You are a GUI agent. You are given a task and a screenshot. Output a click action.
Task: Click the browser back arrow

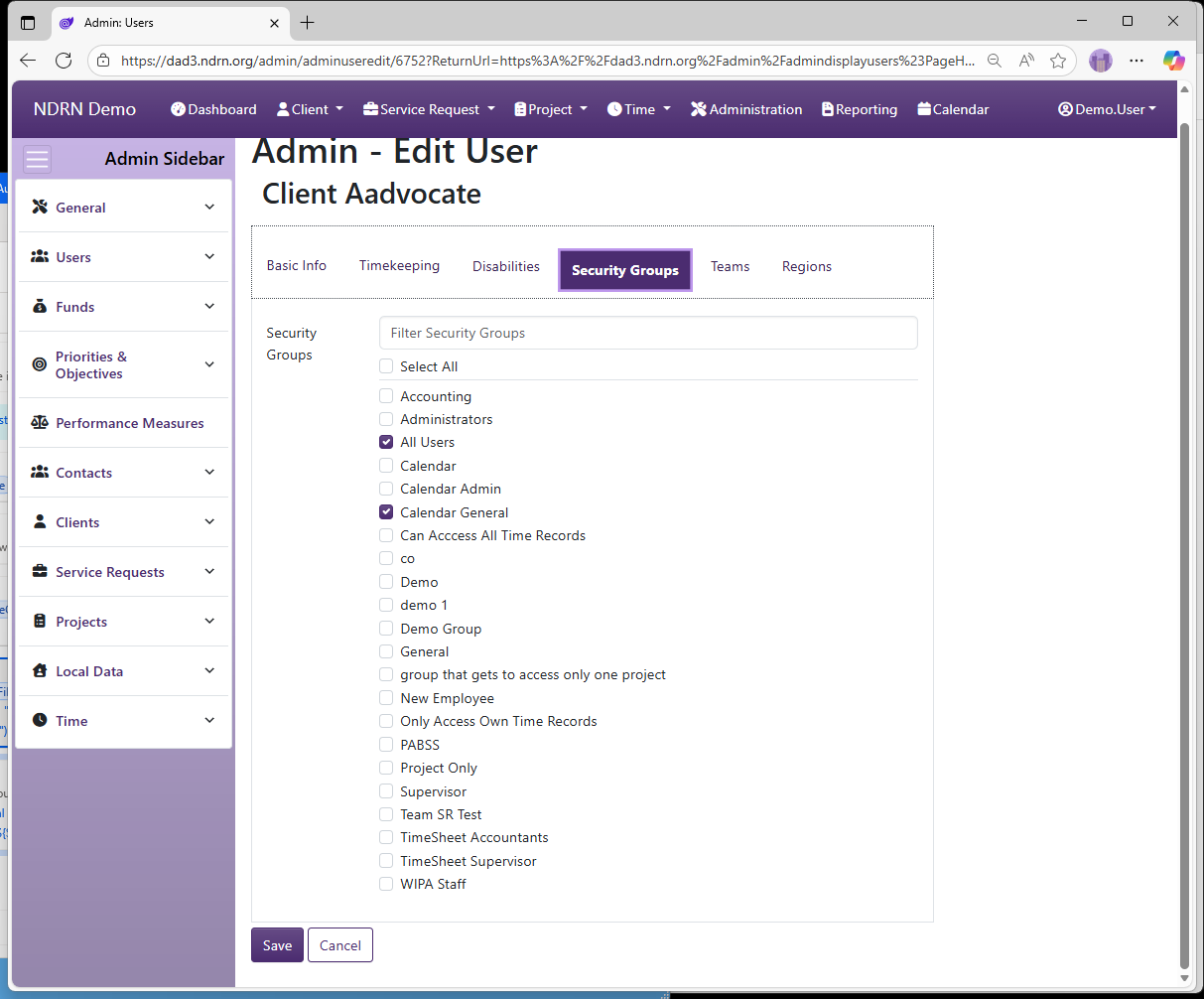click(28, 61)
